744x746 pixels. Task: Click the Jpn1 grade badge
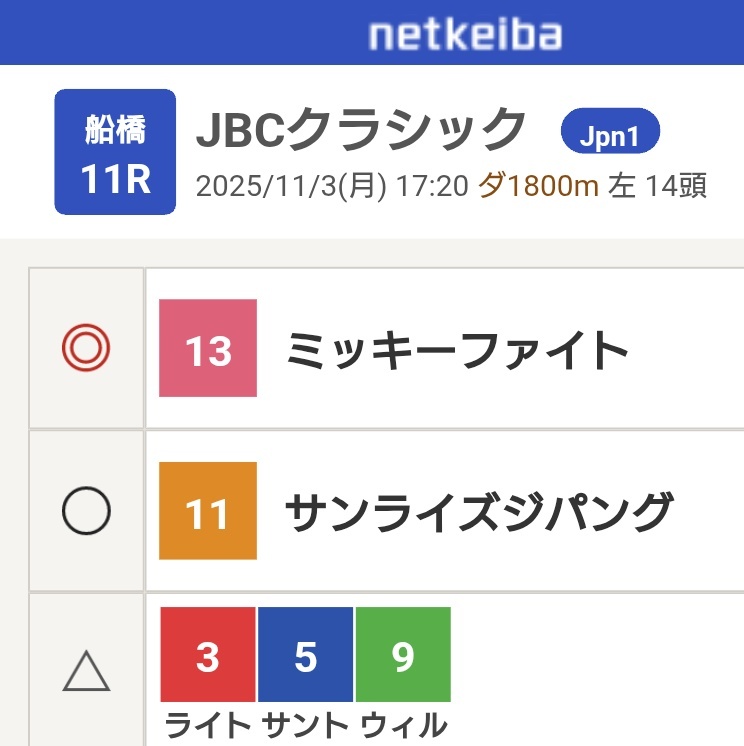click(x=610, y=135)
